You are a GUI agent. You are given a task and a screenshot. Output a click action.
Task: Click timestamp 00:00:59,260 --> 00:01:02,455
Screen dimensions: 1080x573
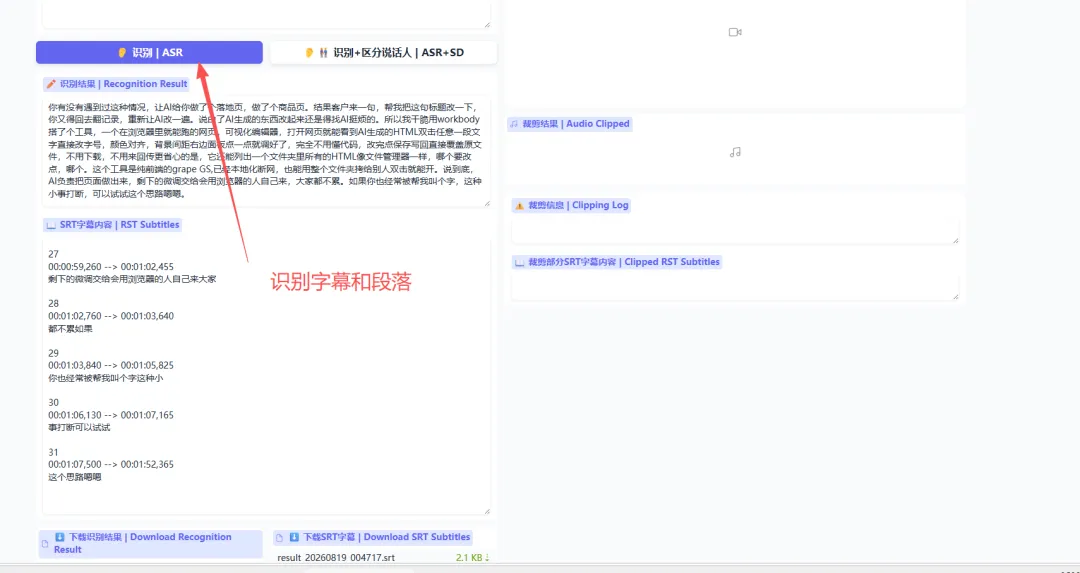(111, 267)
